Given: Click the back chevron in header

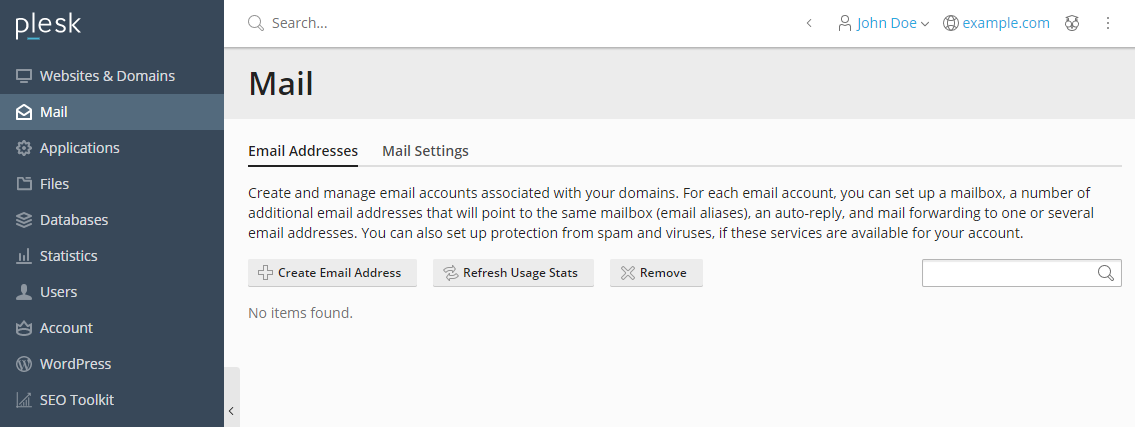Looking at the screenshot, I should (809, 23).
